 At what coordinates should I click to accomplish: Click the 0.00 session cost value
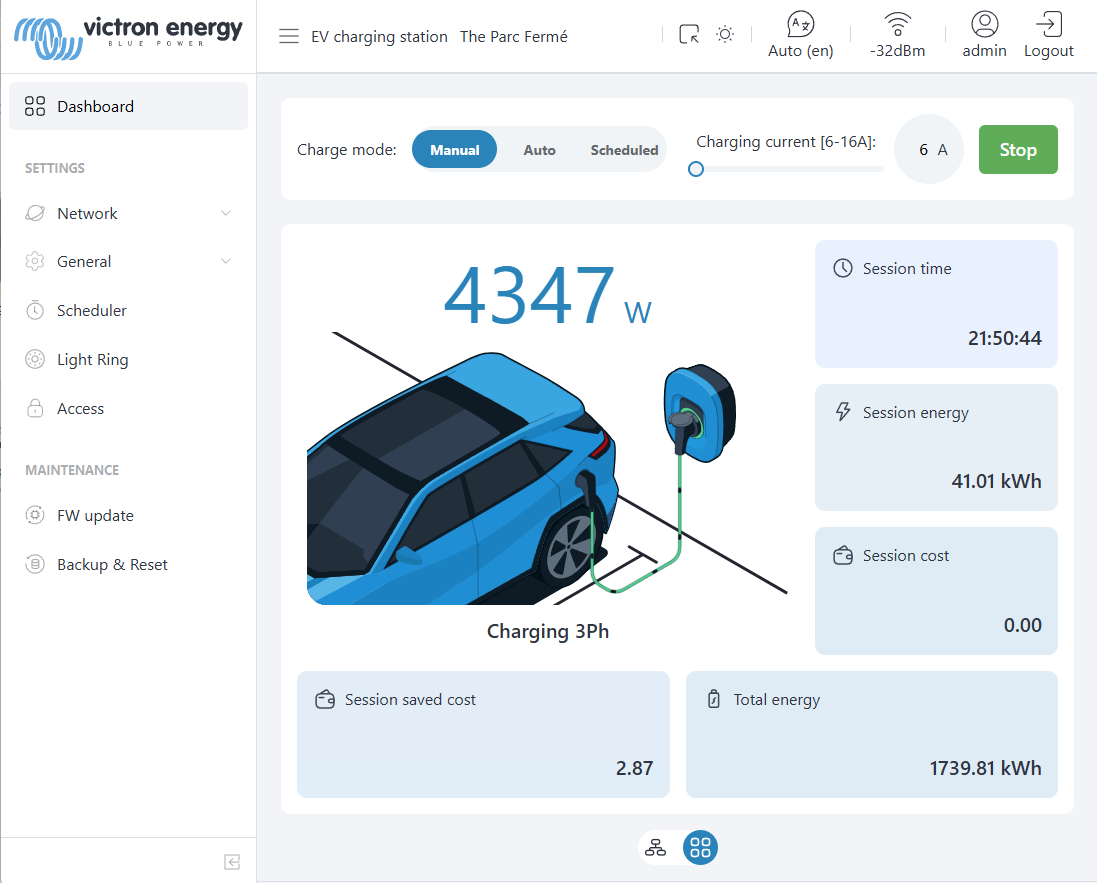coord(1023,625)
